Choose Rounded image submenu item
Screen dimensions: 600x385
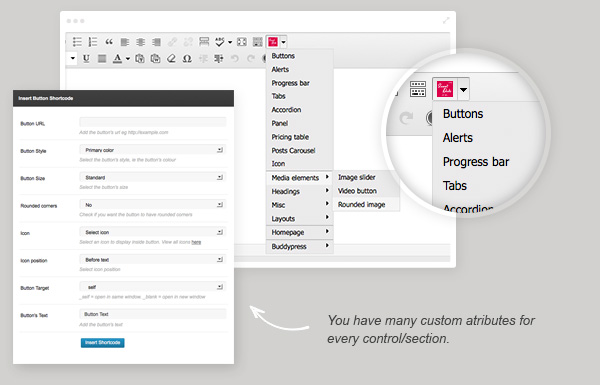(362, 204)
